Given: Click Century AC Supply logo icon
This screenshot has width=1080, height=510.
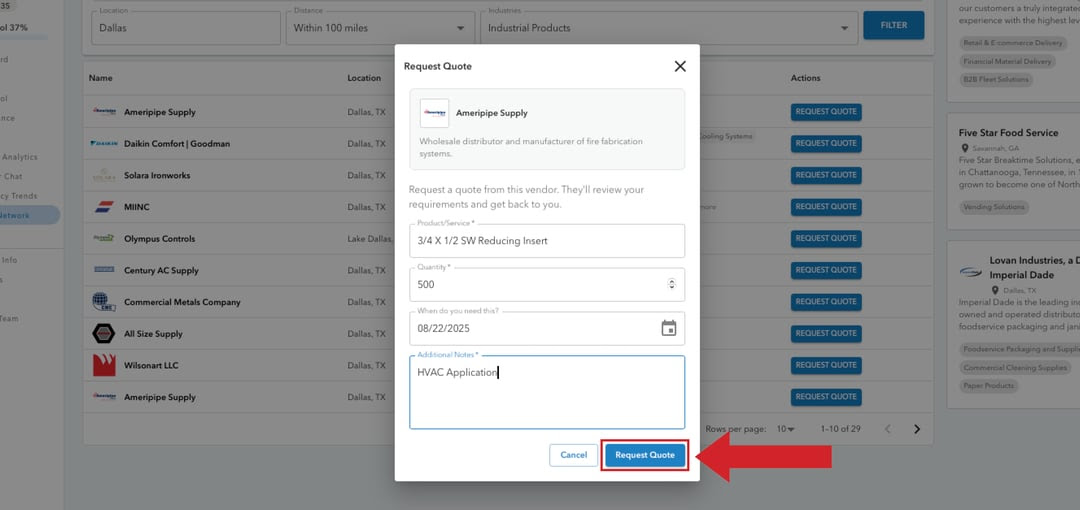Looking at the screenshot, I should click(103, 270).
